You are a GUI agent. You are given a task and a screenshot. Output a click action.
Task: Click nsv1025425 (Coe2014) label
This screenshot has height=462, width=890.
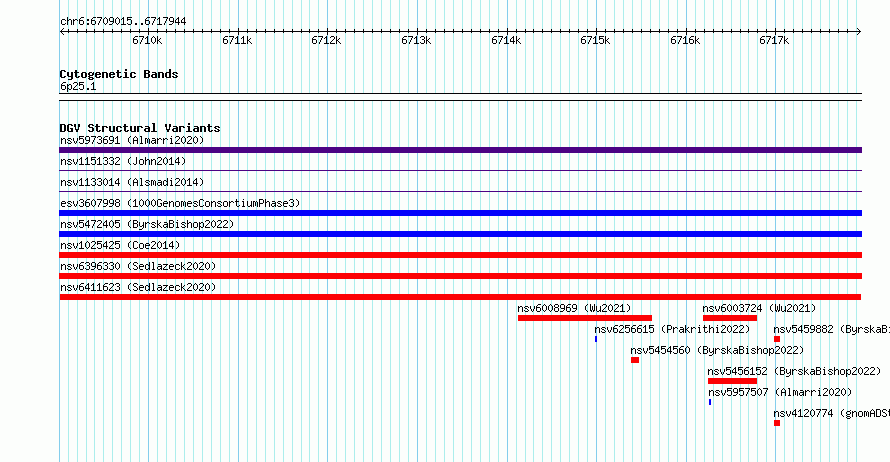click(120, 245)
